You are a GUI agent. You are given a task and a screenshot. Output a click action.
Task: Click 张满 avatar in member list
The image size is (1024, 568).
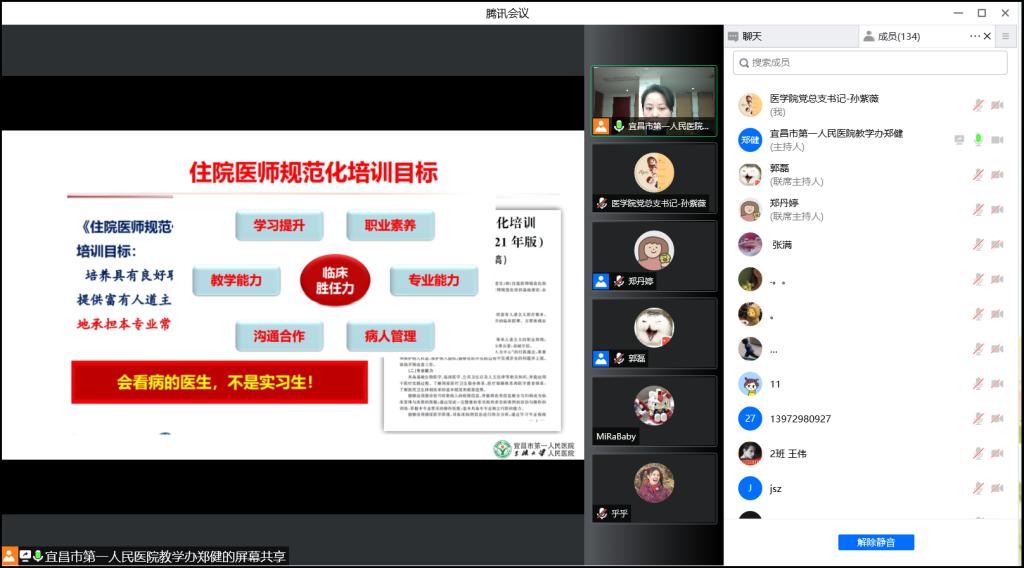pos(750,244)
